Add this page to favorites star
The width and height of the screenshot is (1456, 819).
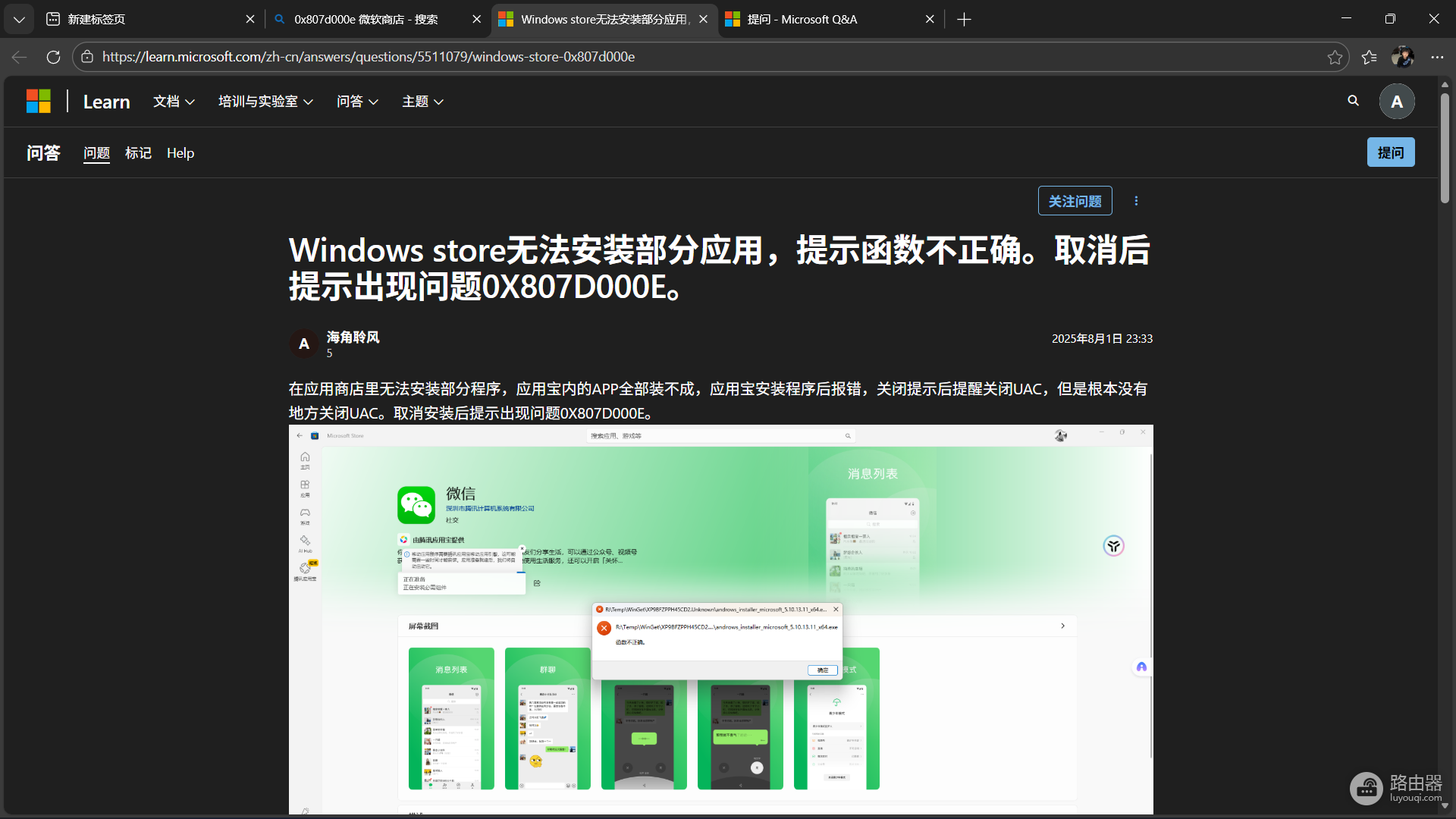tap(1335, 57)
